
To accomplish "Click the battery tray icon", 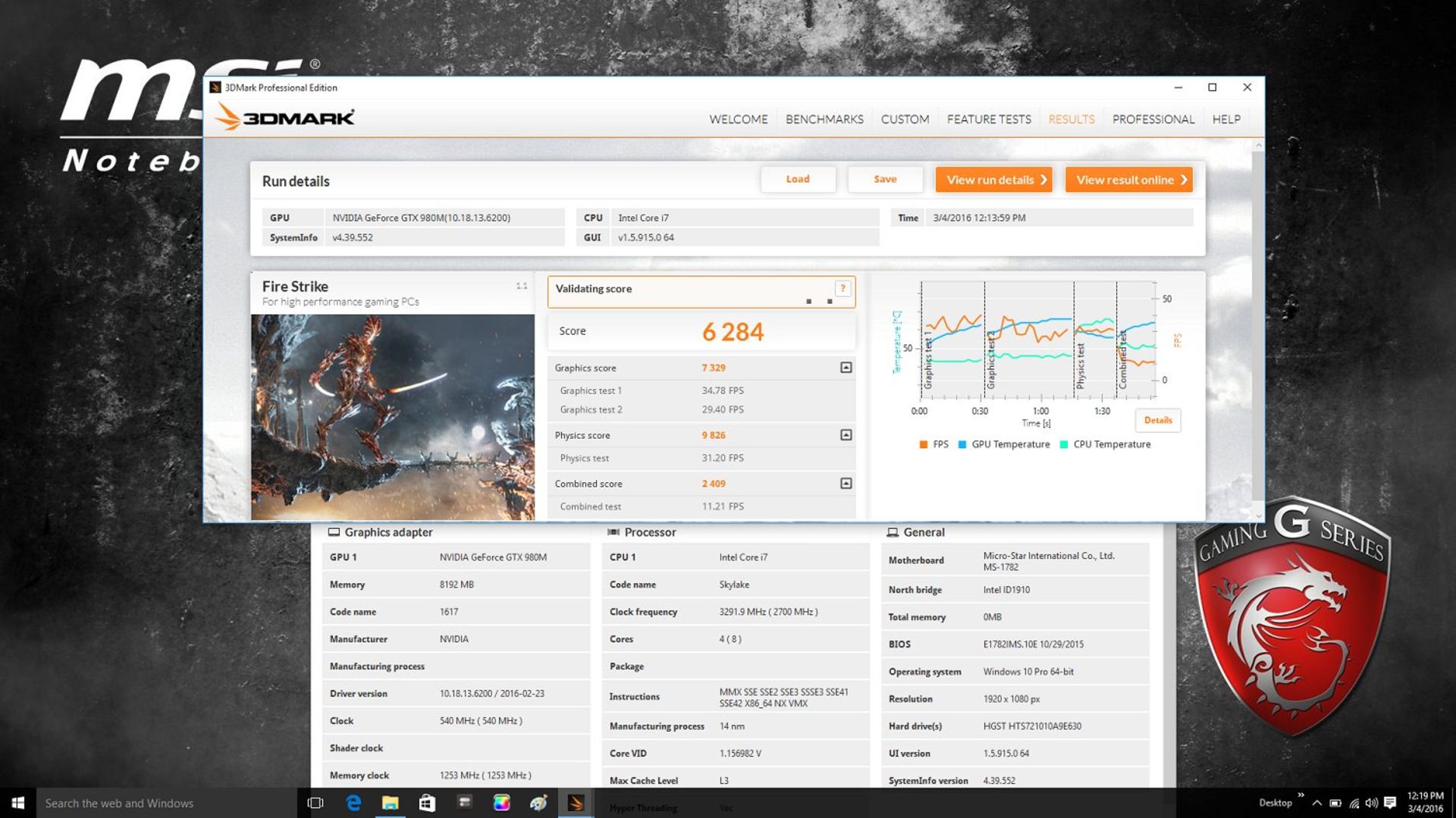I will click(x=1335, y=803).
